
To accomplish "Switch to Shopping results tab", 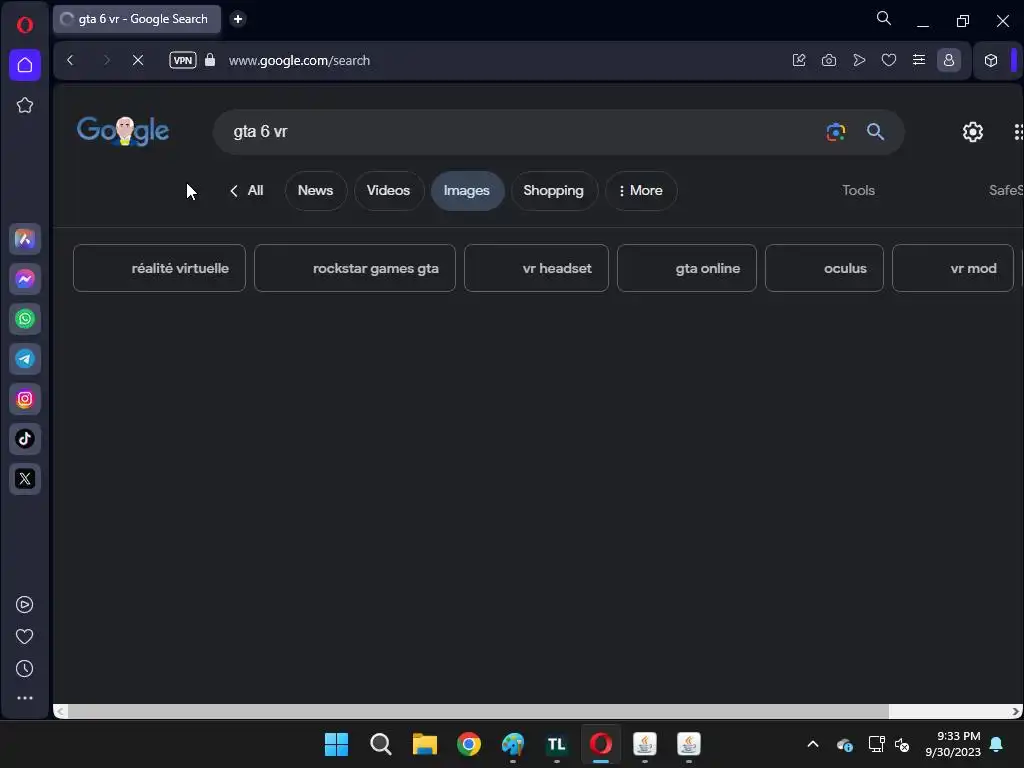I will (554, 191).
